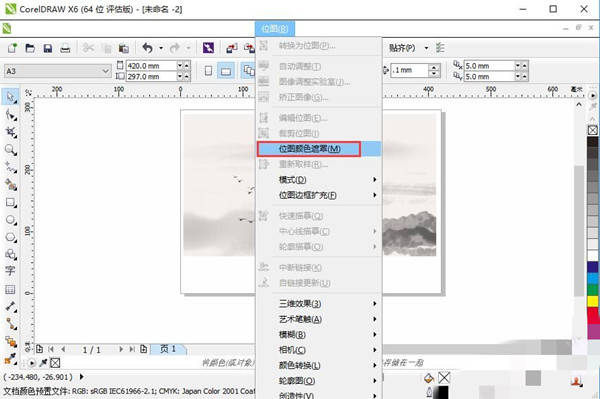Image resolution: width=600 pixels, height=399 pixels.
Task: Click the New document icon
Action: pyautogui.click(x=13, y=48)
